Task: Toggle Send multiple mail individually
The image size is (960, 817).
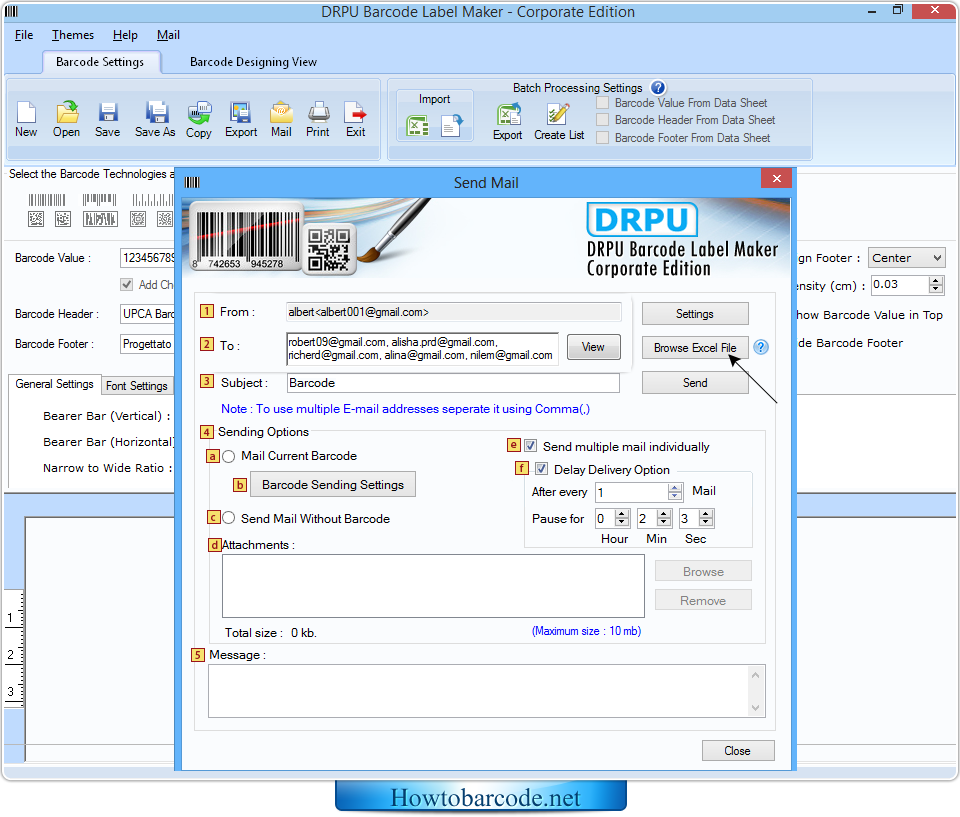Action: click(x=531, y=446)
